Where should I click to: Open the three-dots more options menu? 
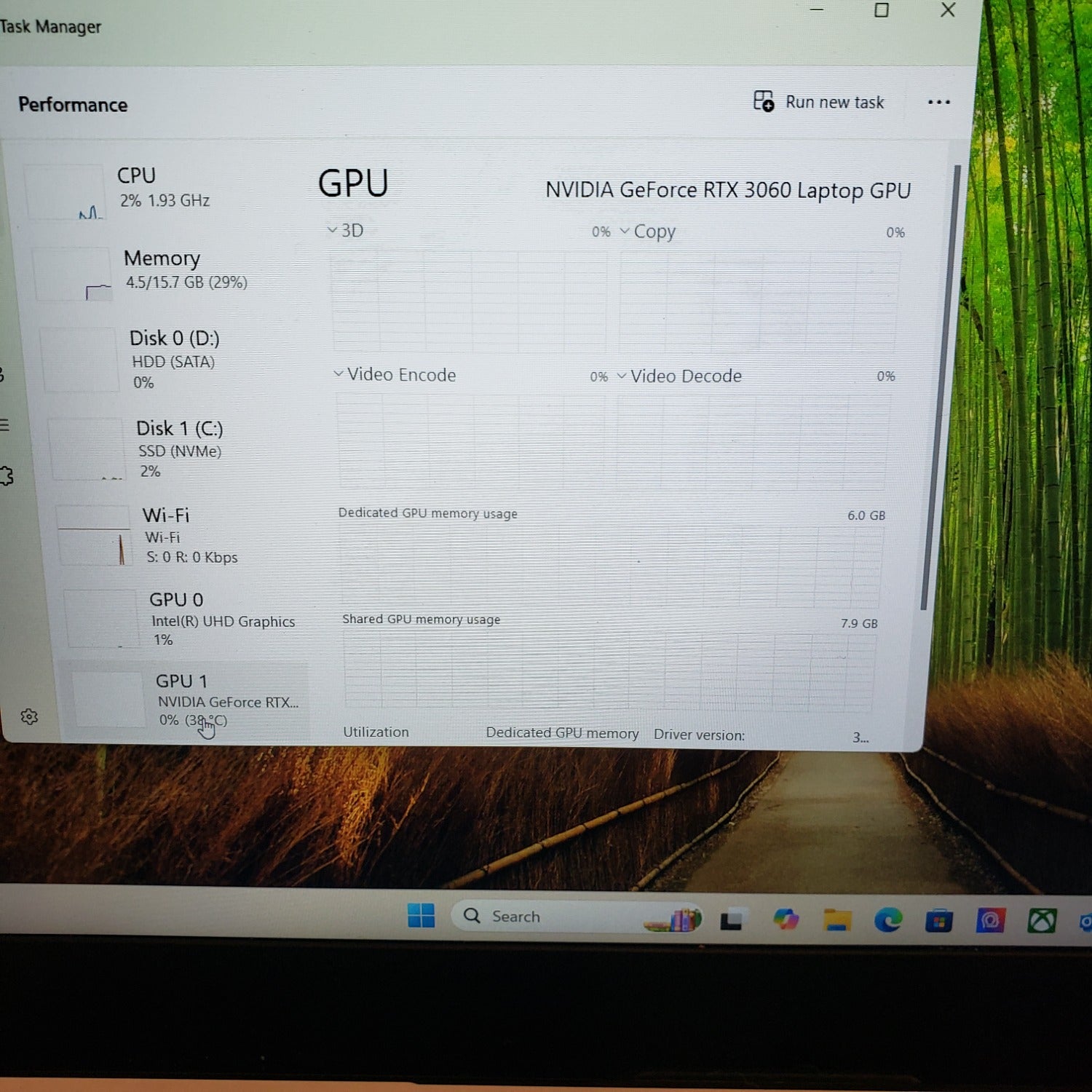(939, 103)
